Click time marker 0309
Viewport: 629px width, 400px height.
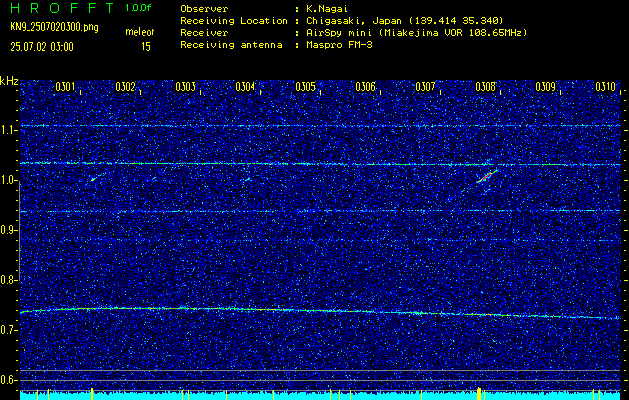pyautogui.click(x=546, y=86)
